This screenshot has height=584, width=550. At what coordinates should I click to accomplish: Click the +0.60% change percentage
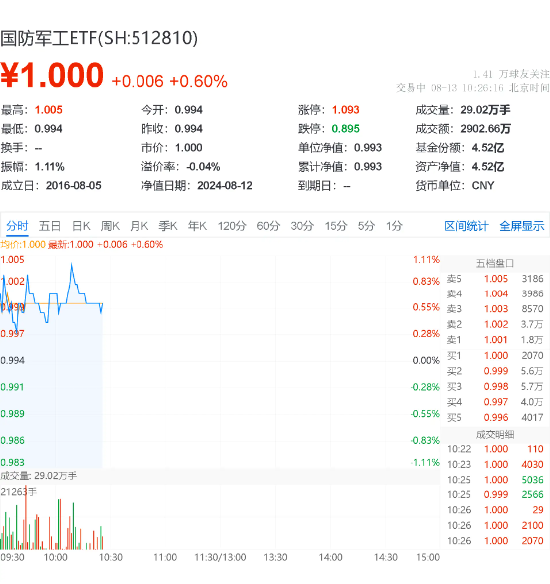click(x=198, y=81)
